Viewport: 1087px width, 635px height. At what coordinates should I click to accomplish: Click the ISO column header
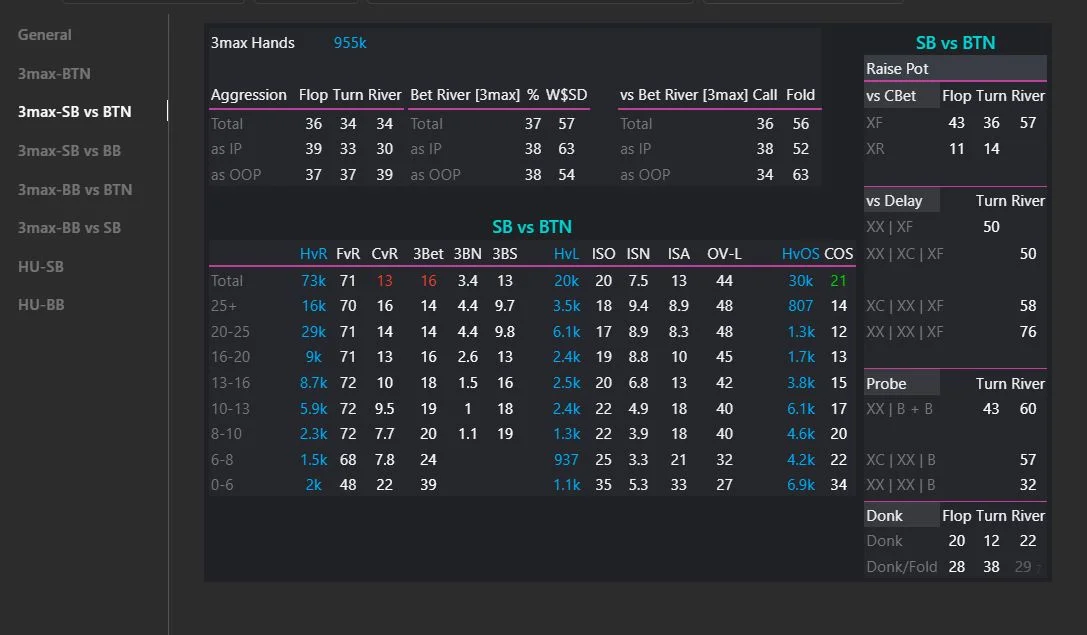[x=604, y=254]
